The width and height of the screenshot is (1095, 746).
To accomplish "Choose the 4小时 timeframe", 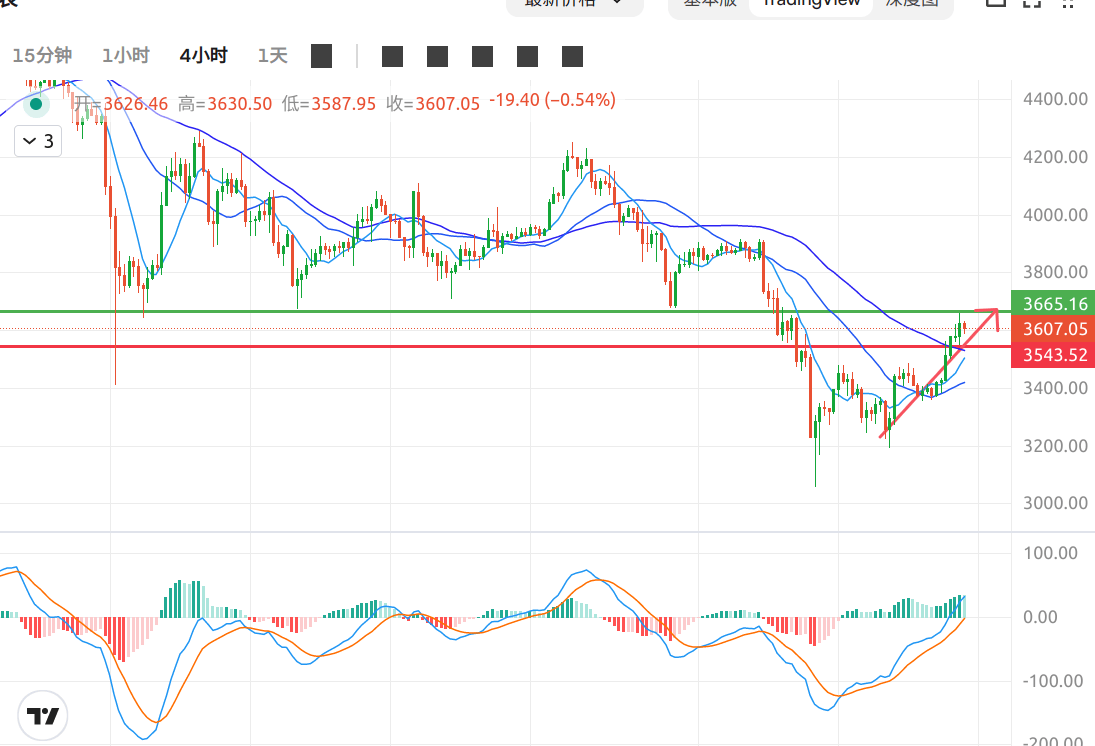I will [x=203, y=56].
